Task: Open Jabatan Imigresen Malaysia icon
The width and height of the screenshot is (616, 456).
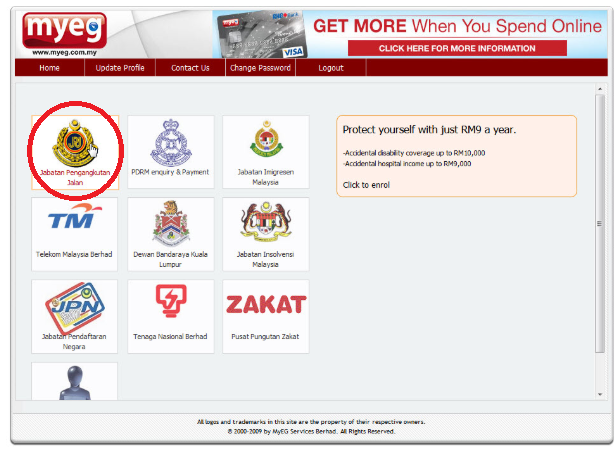Action: pyautogui.click(x=266, y=139)
